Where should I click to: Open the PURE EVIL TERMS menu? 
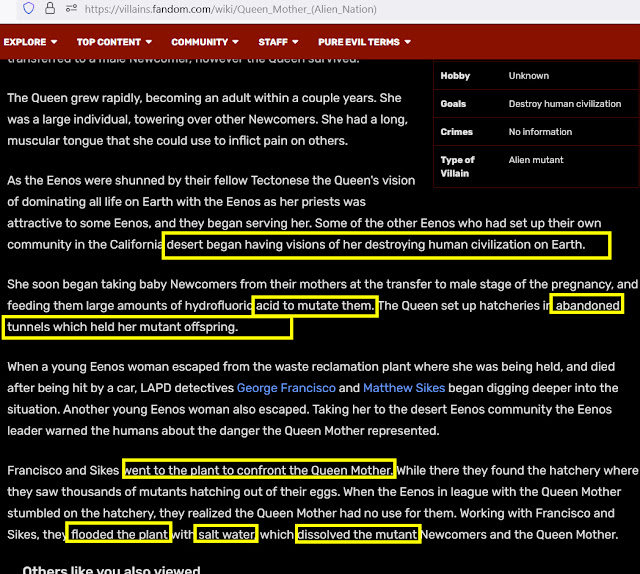click(x=364, y=42)
